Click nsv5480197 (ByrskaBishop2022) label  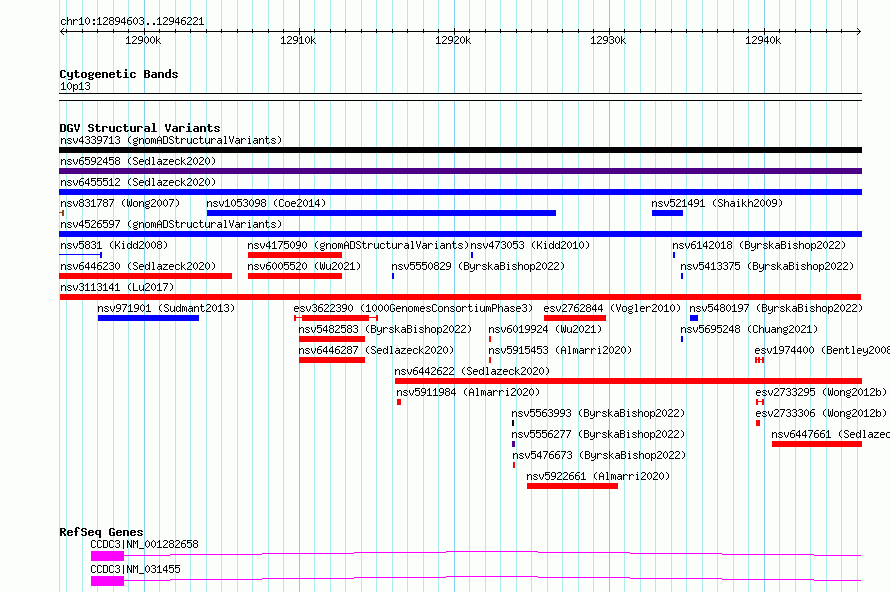(776, 308)
